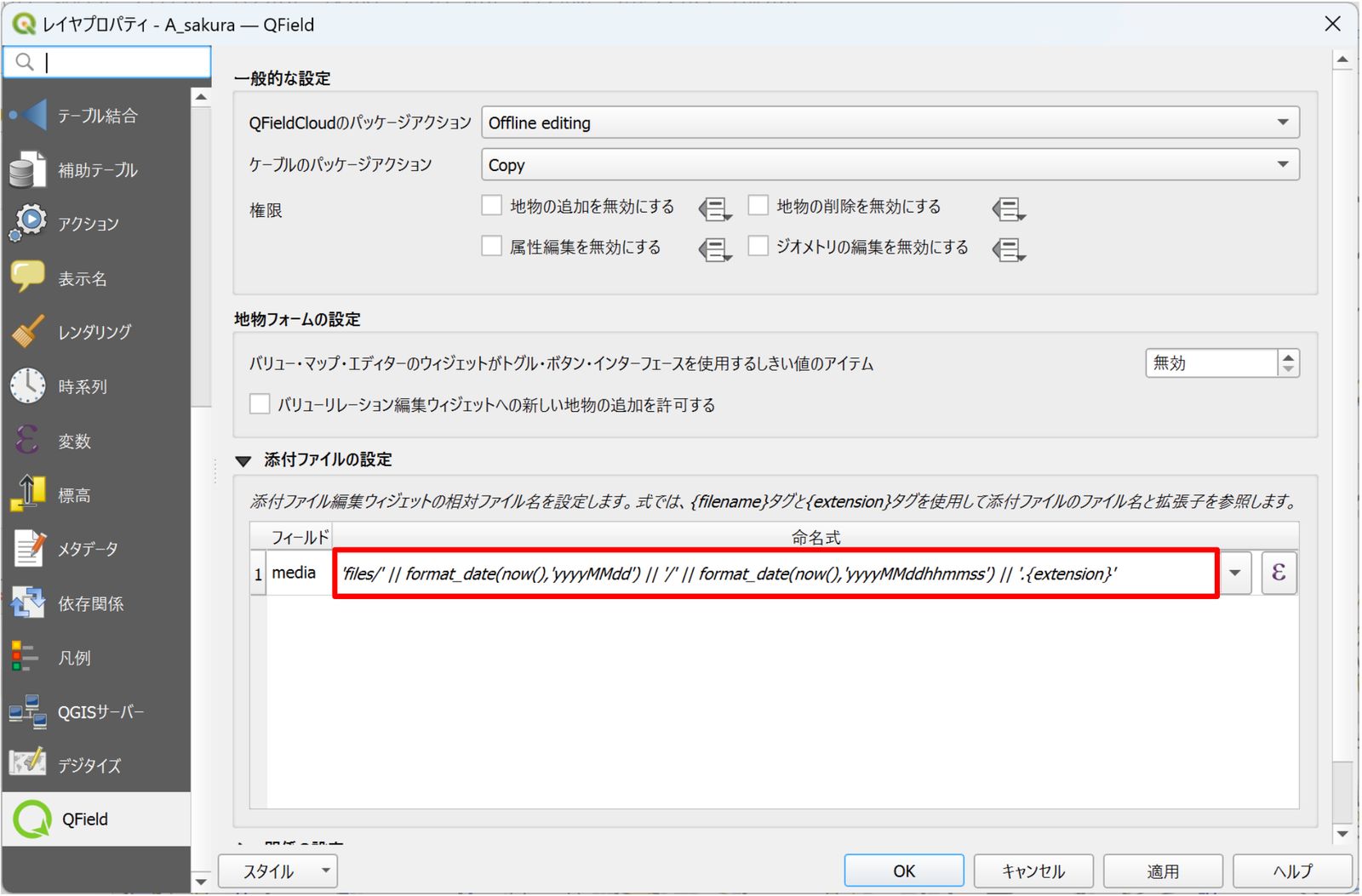Open naming expression dropdown arrow for media
This screenshot has width=1362, height=896.
(1235, 573)
